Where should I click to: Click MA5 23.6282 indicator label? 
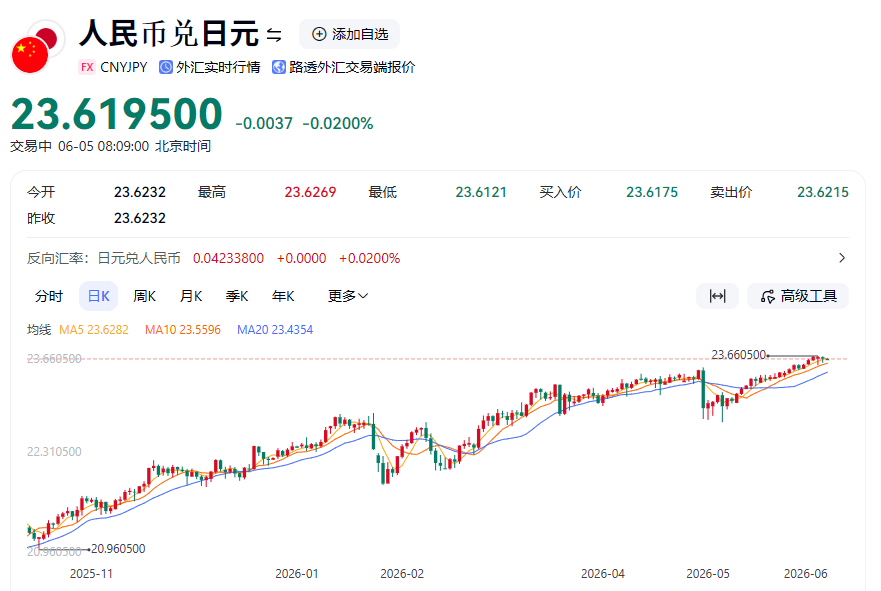click(x=94, y=330)
